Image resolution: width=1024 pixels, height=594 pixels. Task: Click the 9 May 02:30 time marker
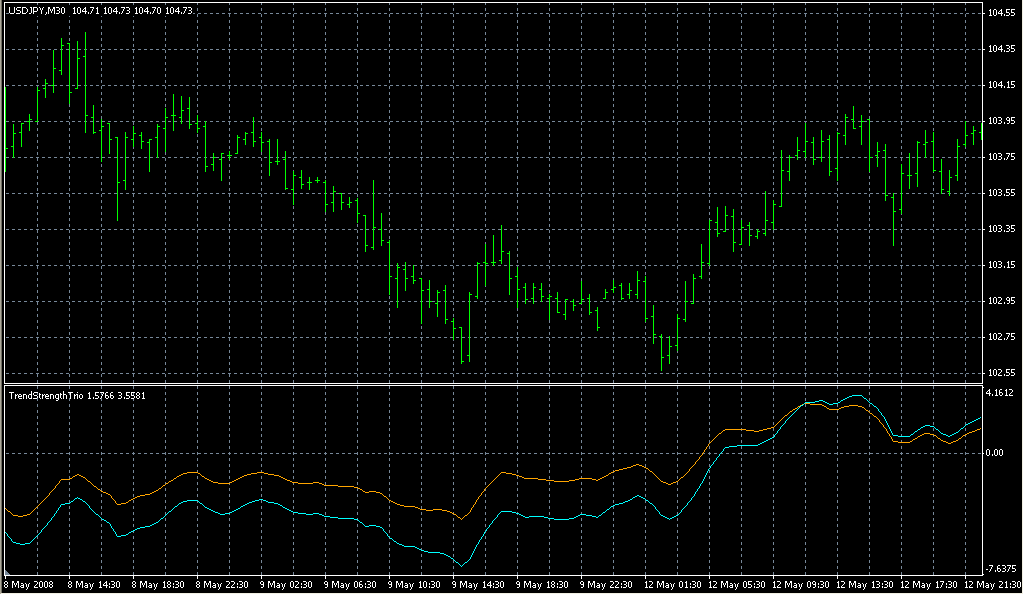point(288,584)
